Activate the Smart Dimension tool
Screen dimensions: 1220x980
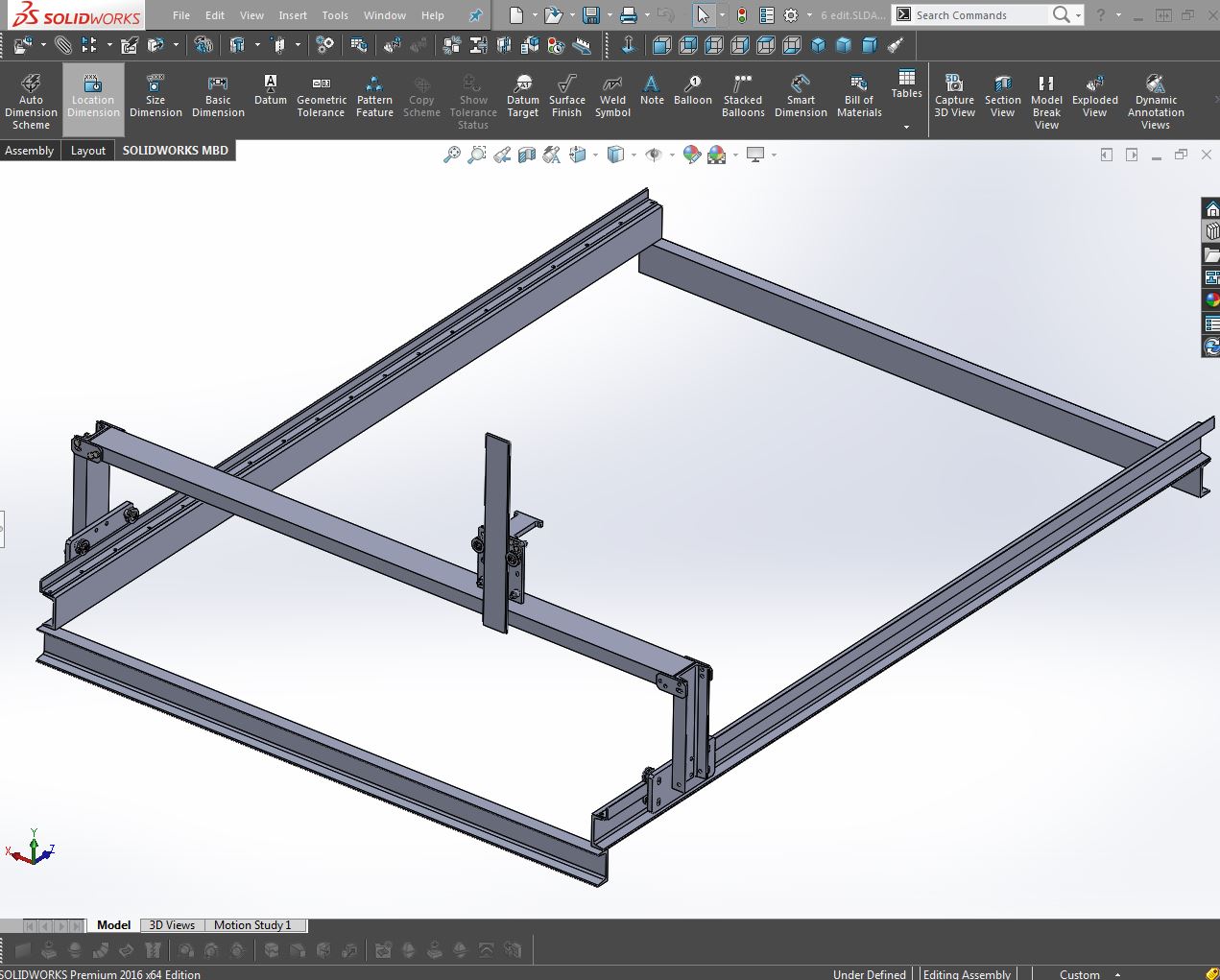pyautogui.click(x=801, y=96)
